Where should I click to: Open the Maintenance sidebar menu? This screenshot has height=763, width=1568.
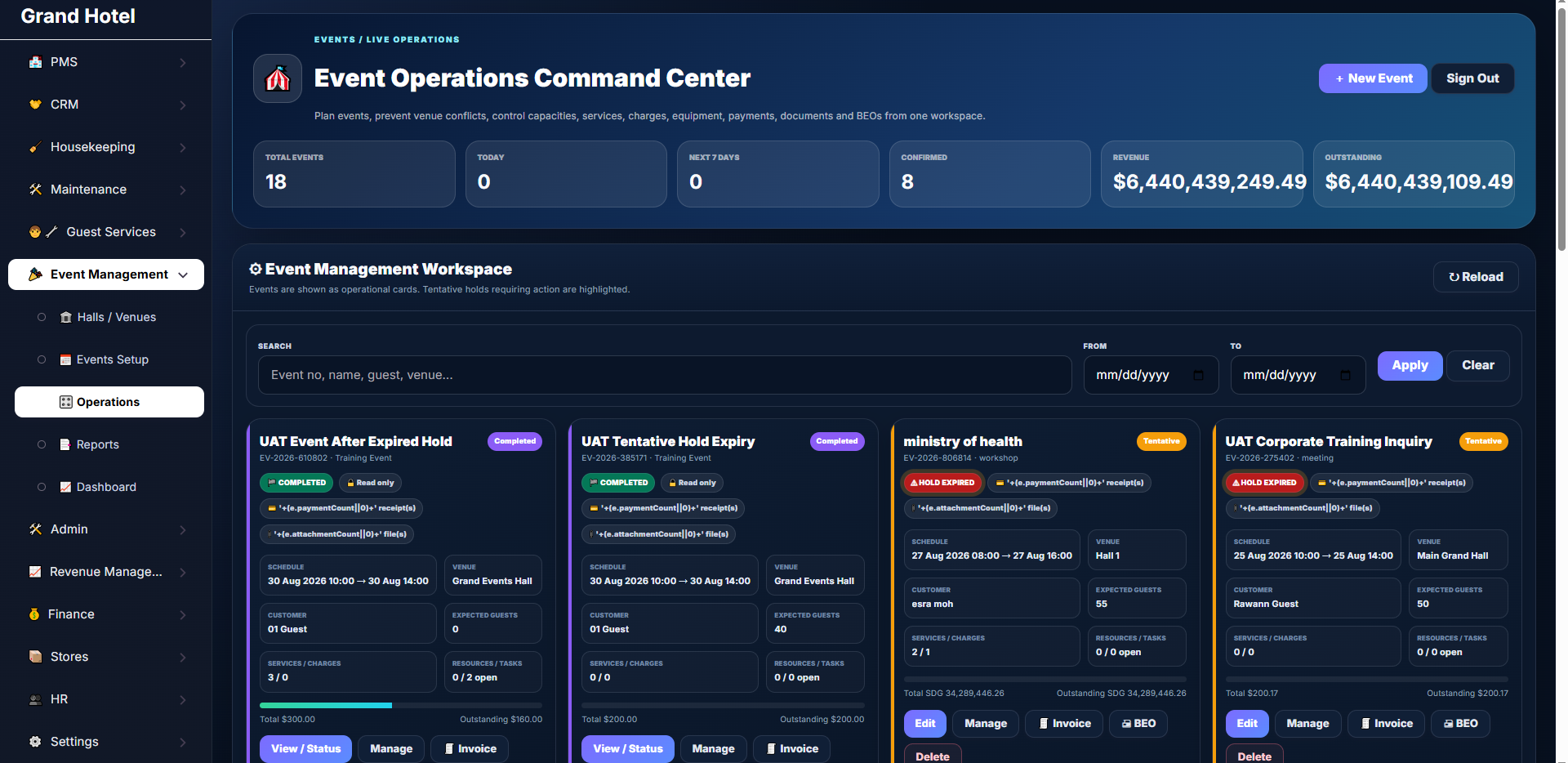(106, 190)
